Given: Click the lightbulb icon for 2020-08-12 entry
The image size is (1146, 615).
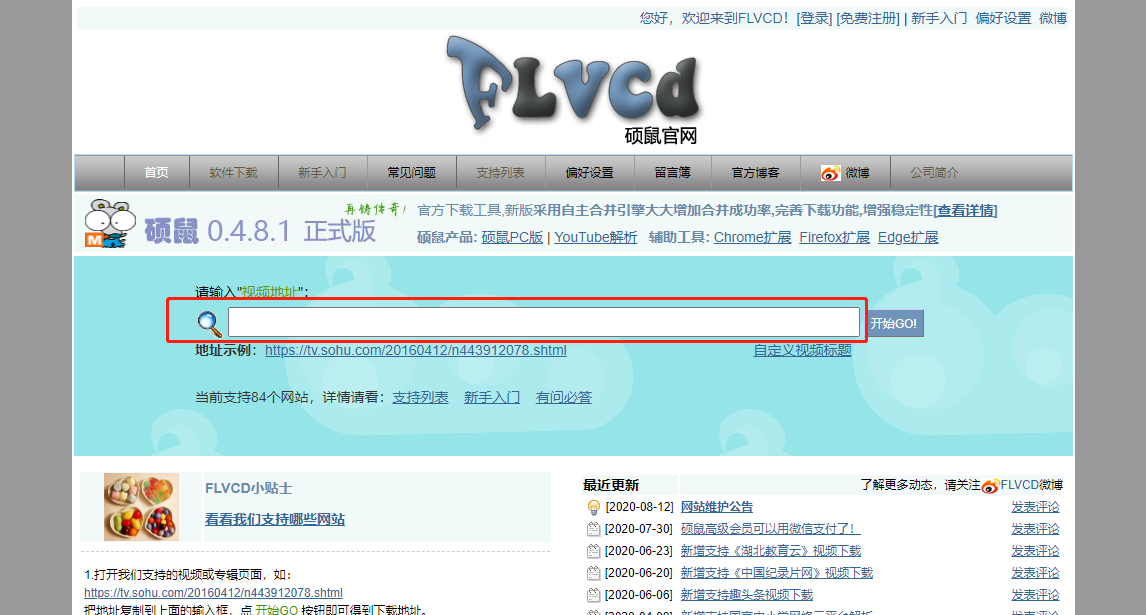Looking at the screenshot, I should pyautogui.click(x=593, y=507).
